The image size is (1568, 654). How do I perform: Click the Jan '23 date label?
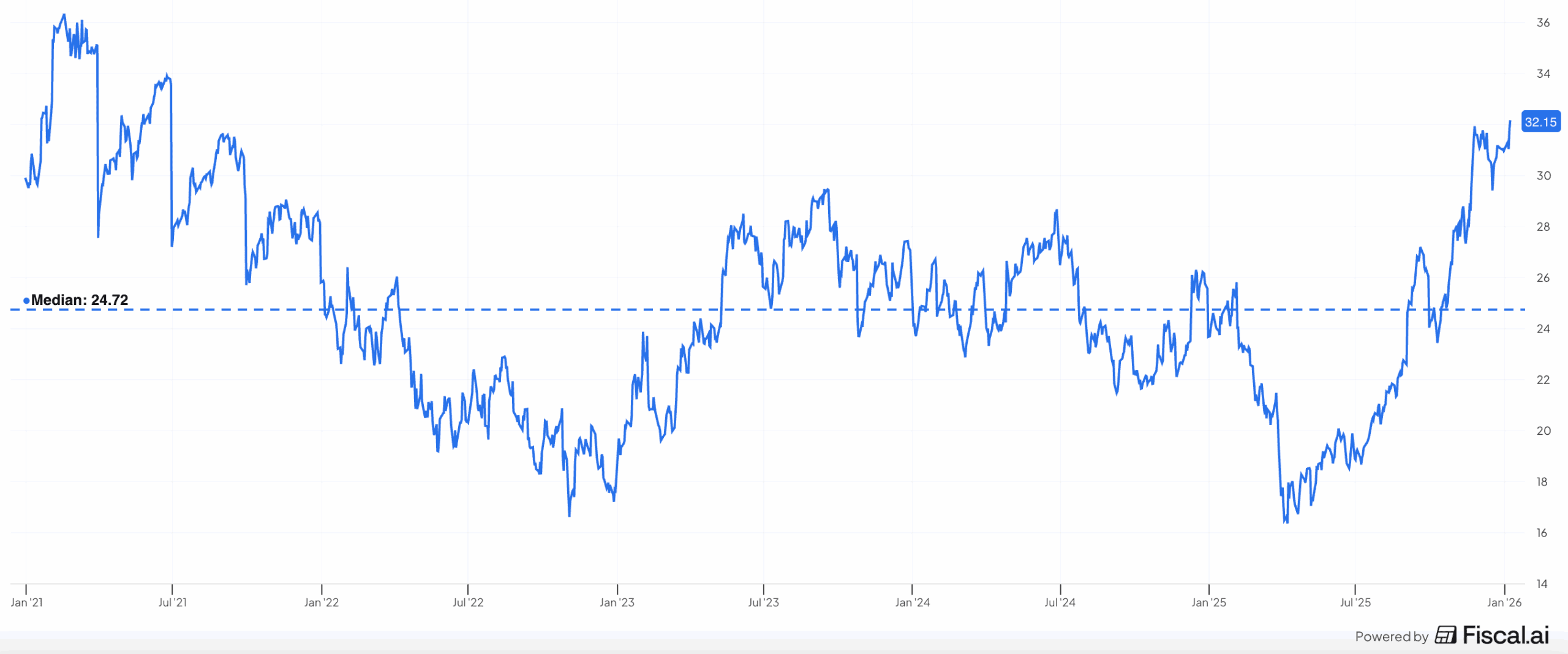[x=617, y=603]
